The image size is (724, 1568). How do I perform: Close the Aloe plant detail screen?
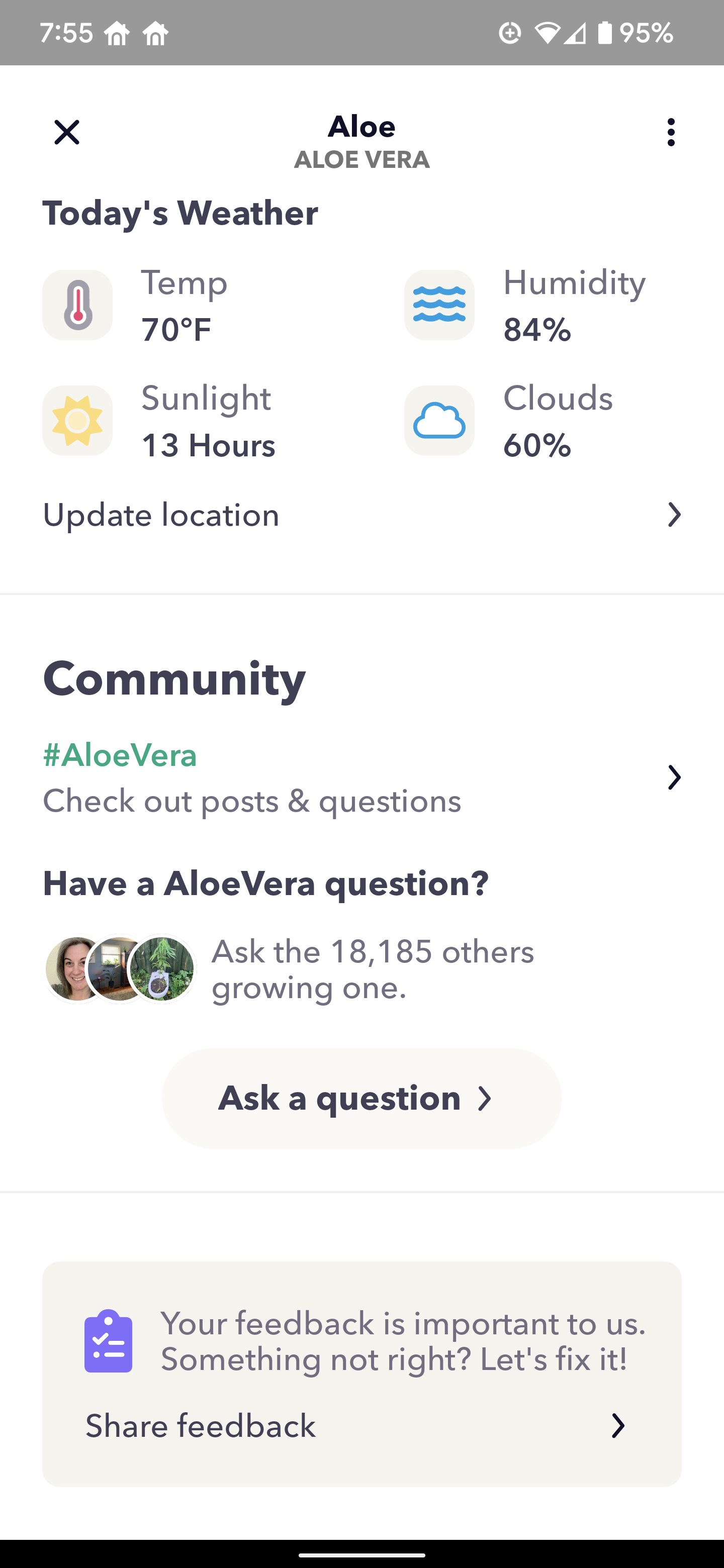67,132
